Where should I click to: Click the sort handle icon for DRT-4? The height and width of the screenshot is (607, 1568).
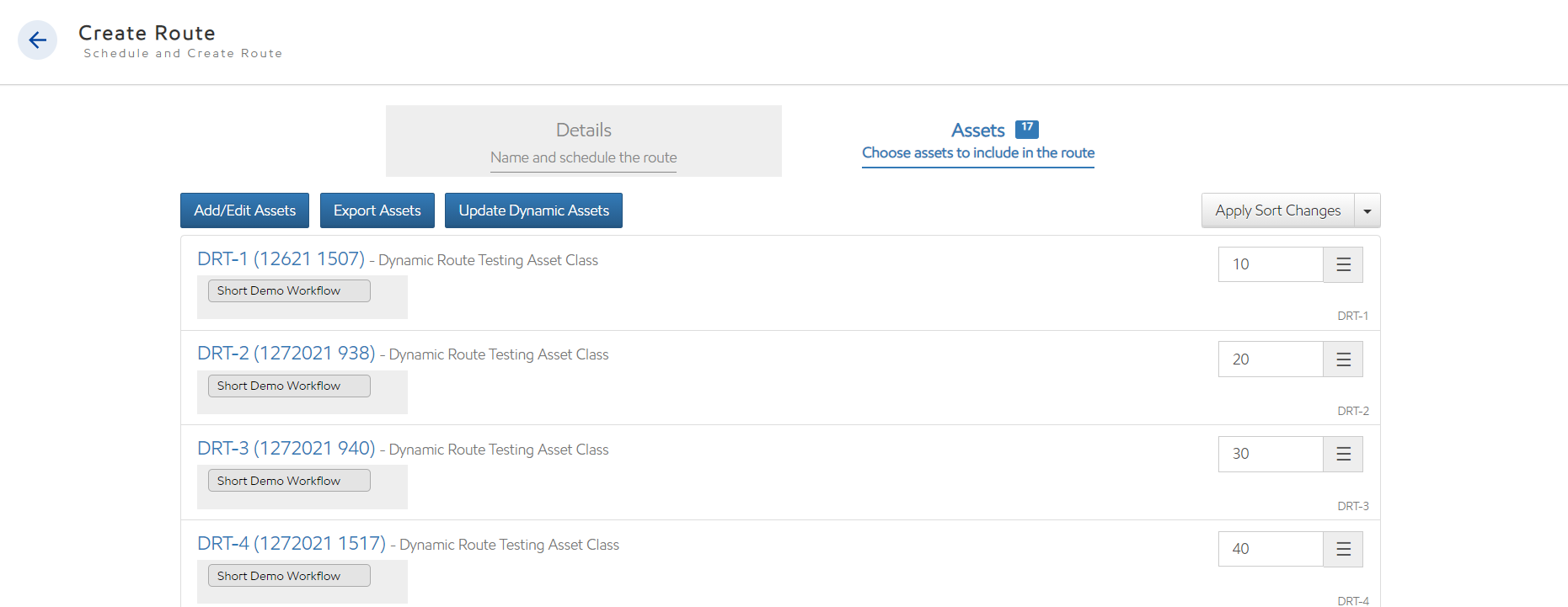1343,550
